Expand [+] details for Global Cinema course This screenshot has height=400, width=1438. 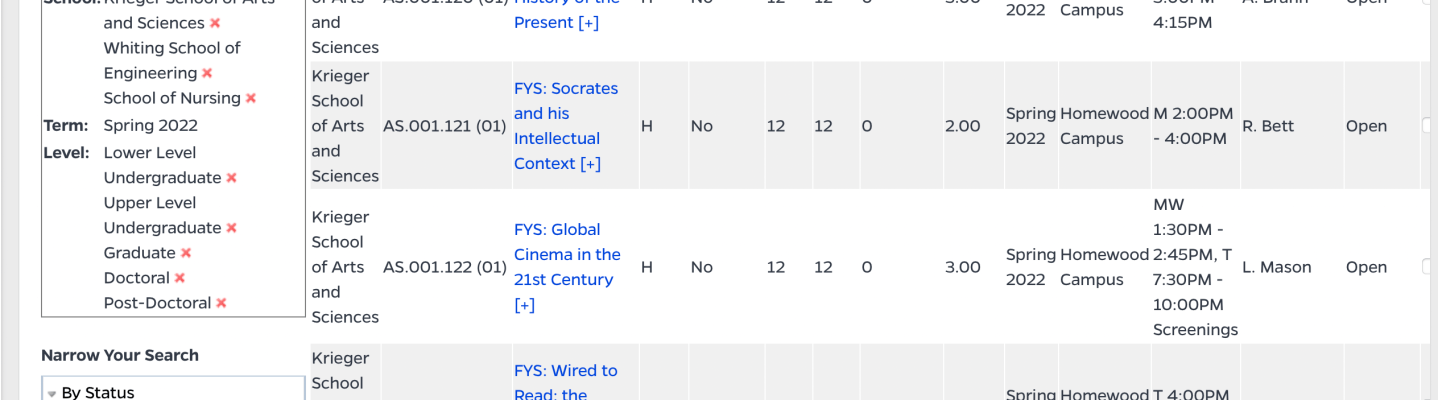click(x=524, y=305)
